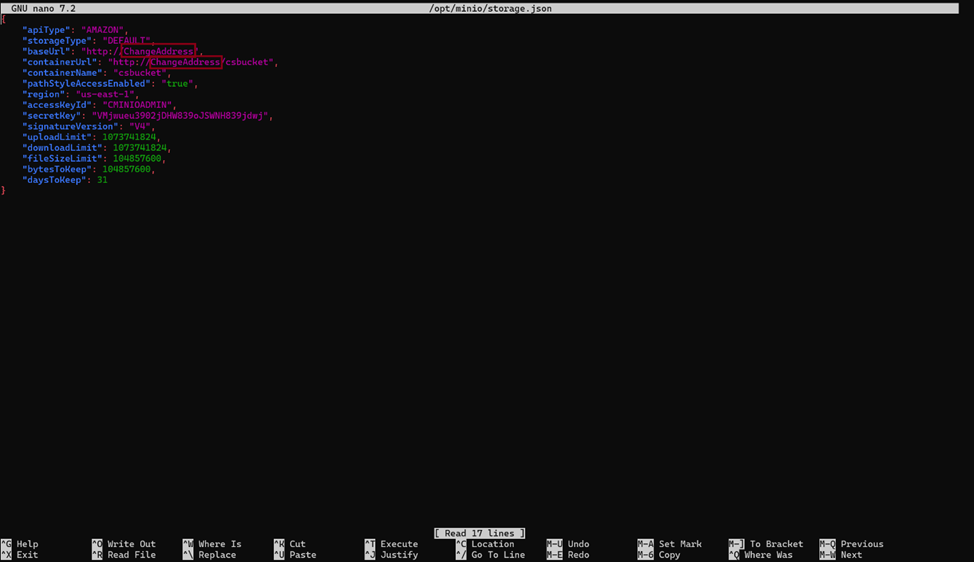
Task: Place cursor on ChangeAddress in the containerUrl line
Action: click(185, 62)
